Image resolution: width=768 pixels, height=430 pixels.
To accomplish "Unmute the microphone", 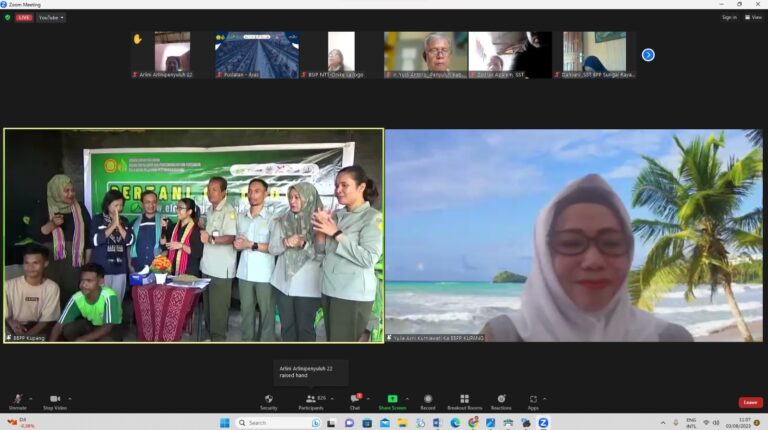I will coord(18,402).
